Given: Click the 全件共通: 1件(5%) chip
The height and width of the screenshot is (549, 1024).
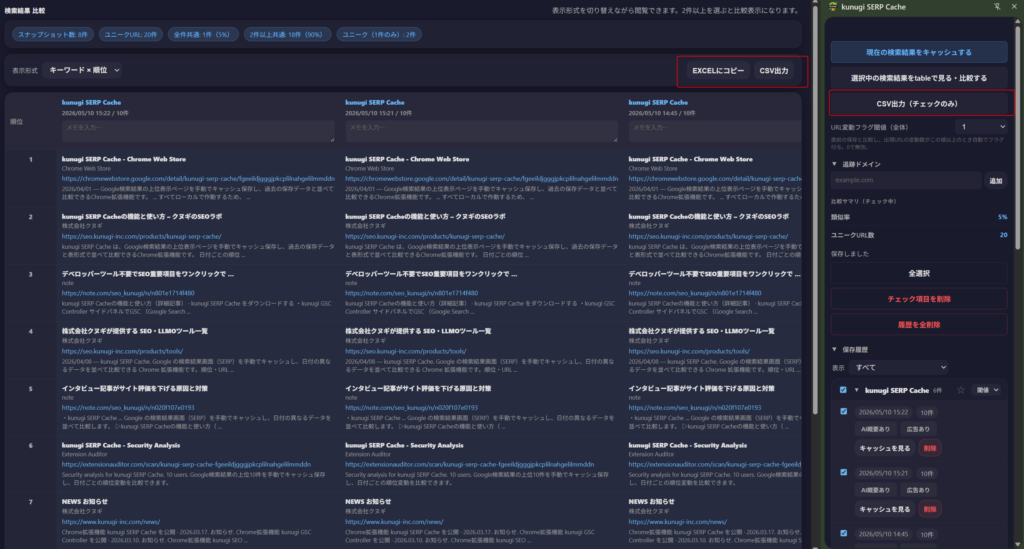Looking at the screenshot, I should pos(202,35).
